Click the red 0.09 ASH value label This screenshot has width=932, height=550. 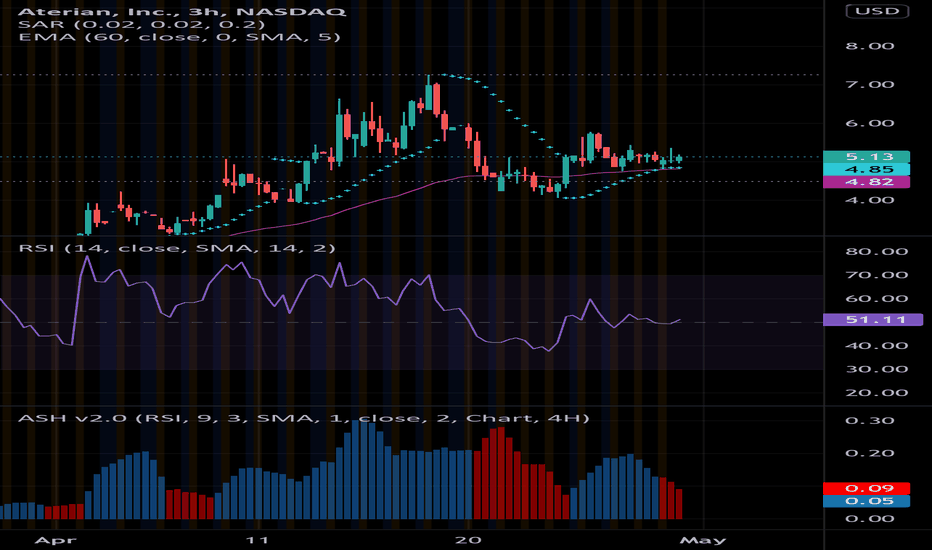[x=867, y=489]
